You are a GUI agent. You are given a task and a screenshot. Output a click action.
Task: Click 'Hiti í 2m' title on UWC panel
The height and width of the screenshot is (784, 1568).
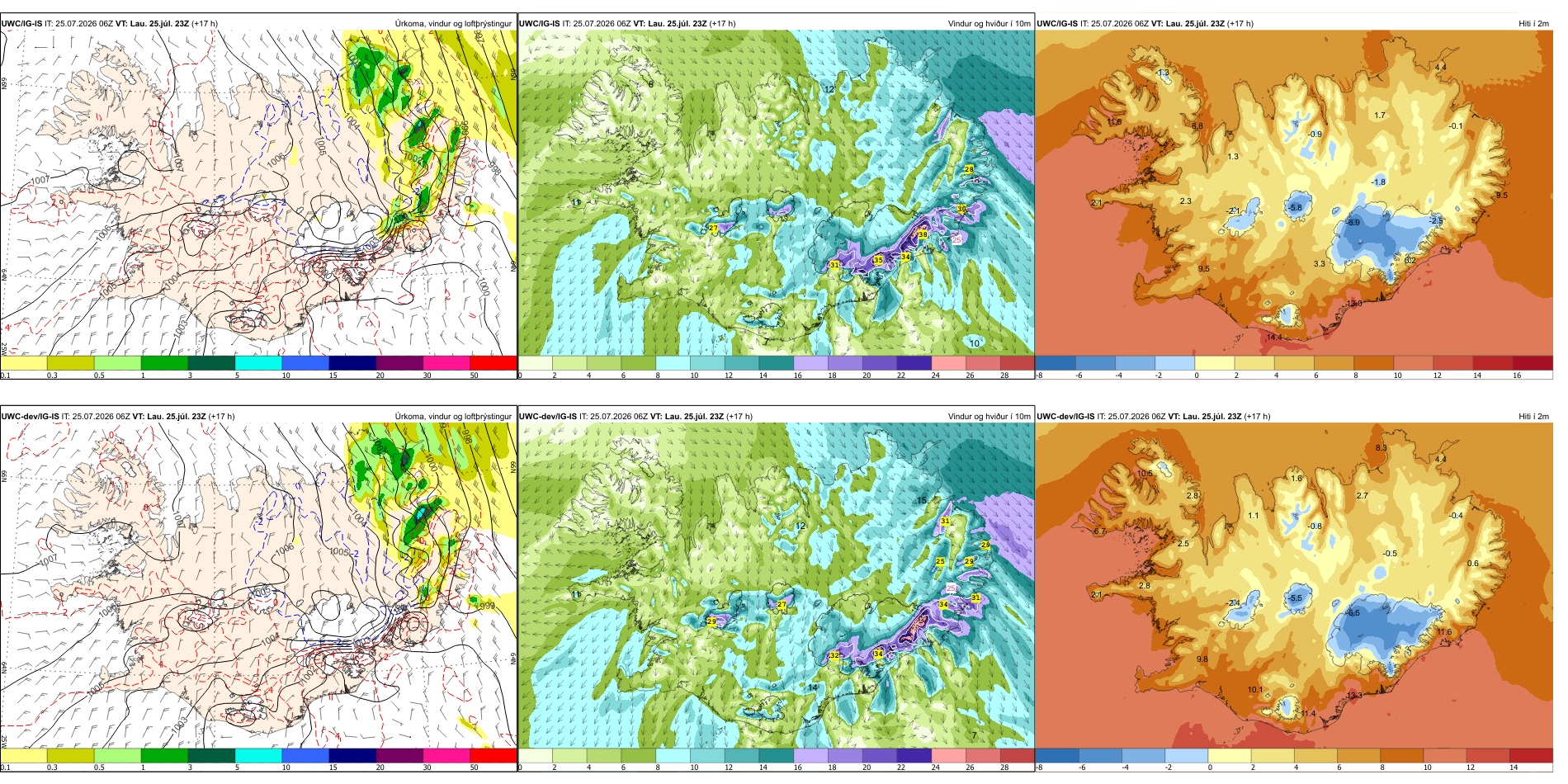1533,23
